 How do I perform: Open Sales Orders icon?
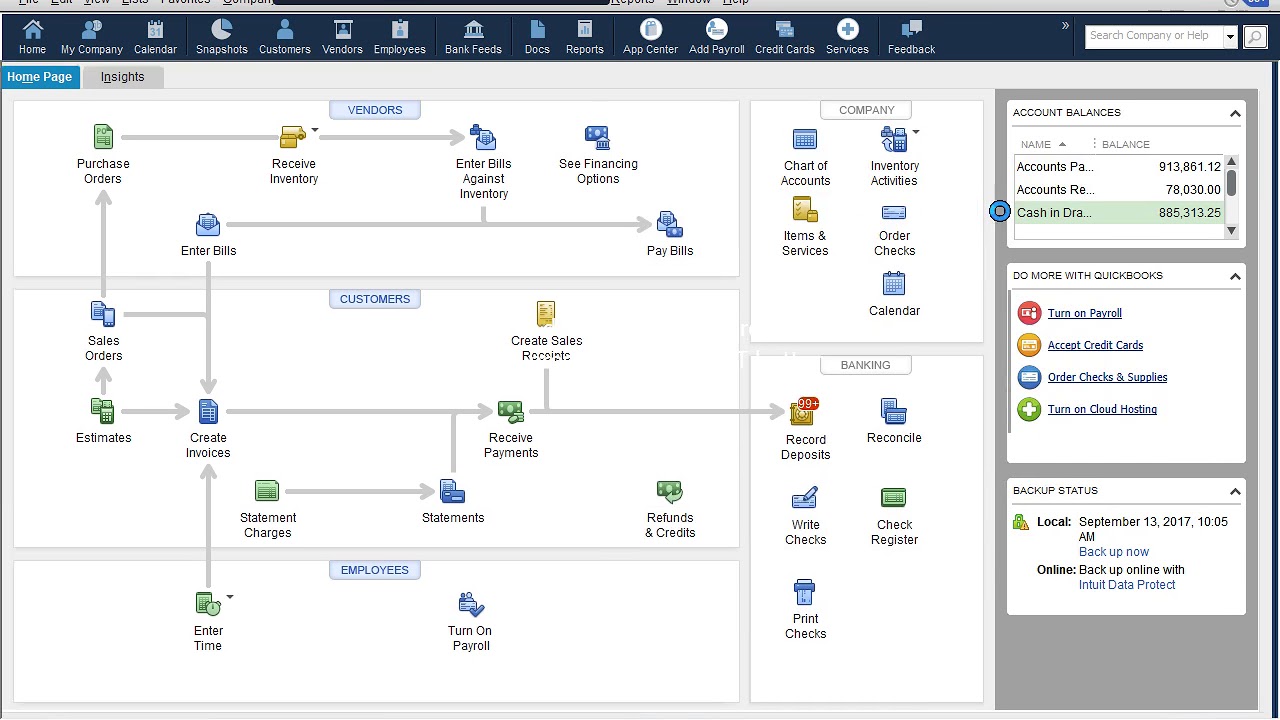point(103,314)
